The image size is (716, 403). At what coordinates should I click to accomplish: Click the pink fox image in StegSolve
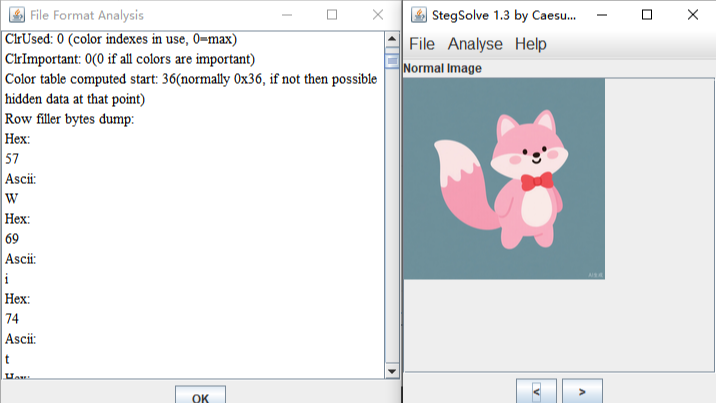click(x=504, y=178)
